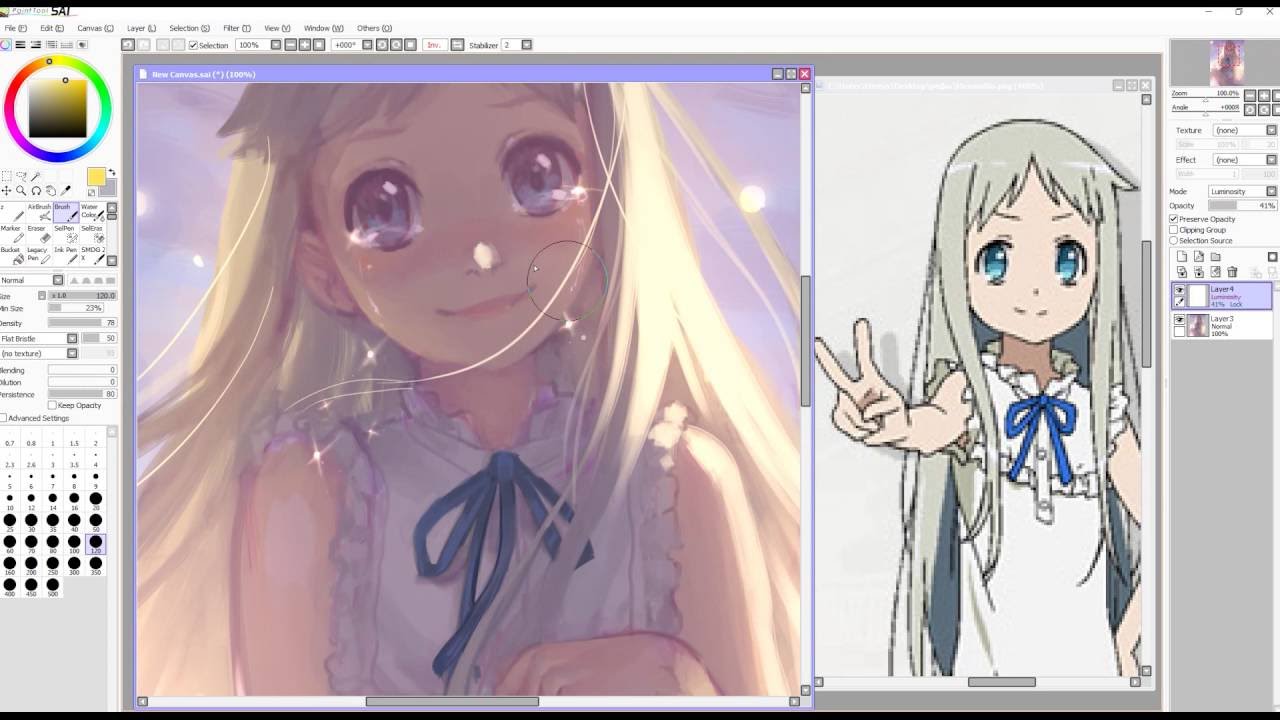The width and height of the screenshot is (1280, 720).
Task: Select the zoom magnifier tool
Action: click(21, 190)
